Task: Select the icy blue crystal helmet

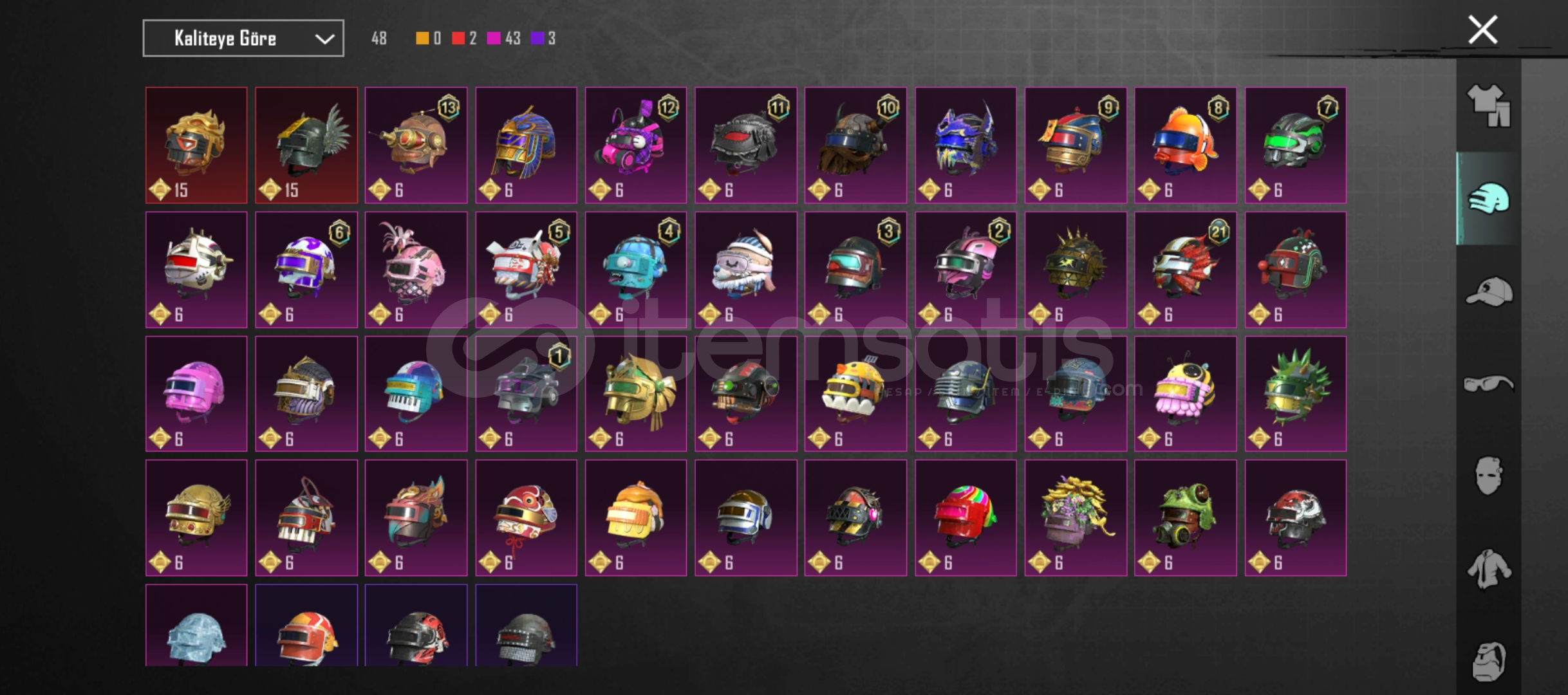Action: (196, 625)
